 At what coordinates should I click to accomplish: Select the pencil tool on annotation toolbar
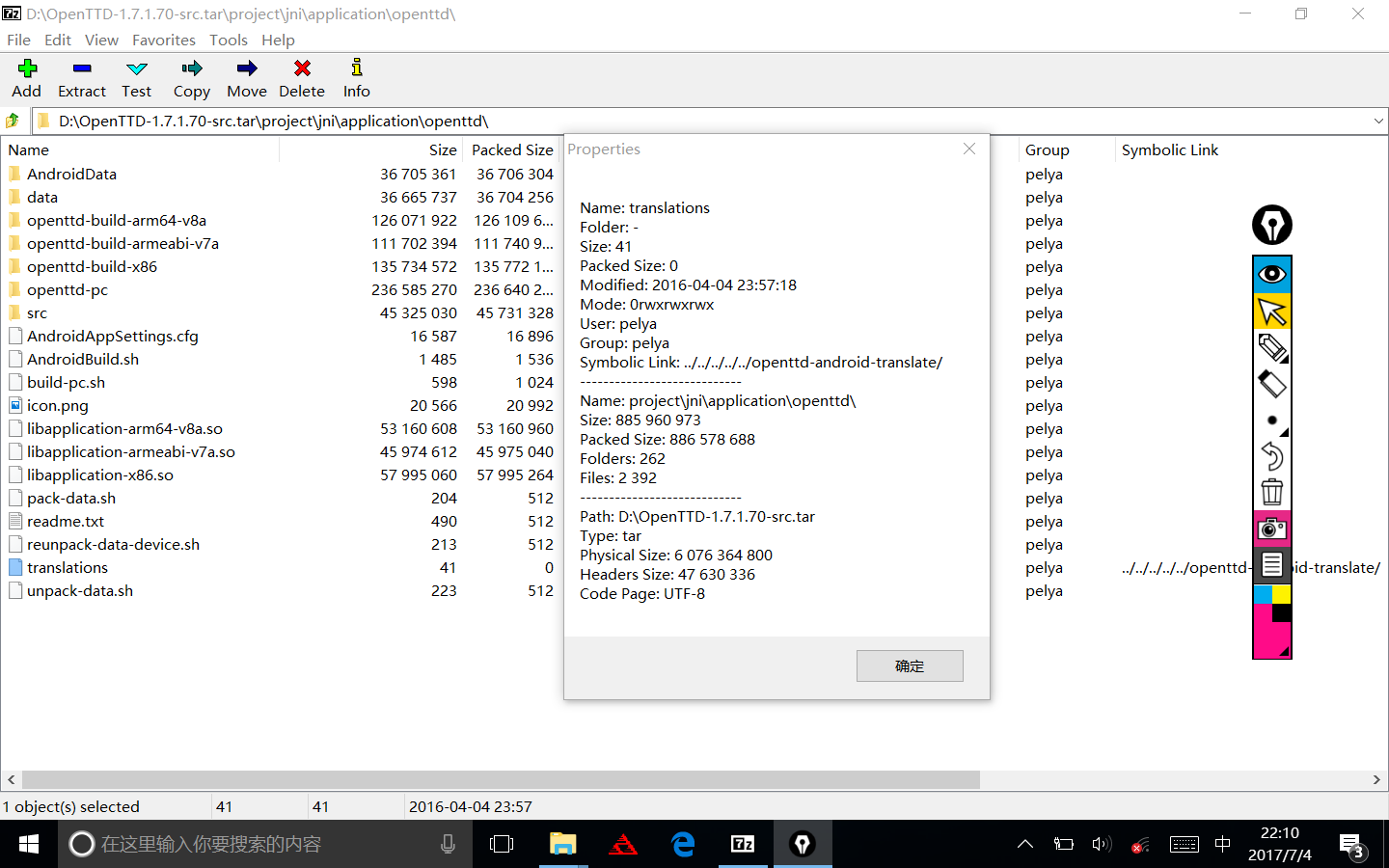click(x=1272, y=347)
